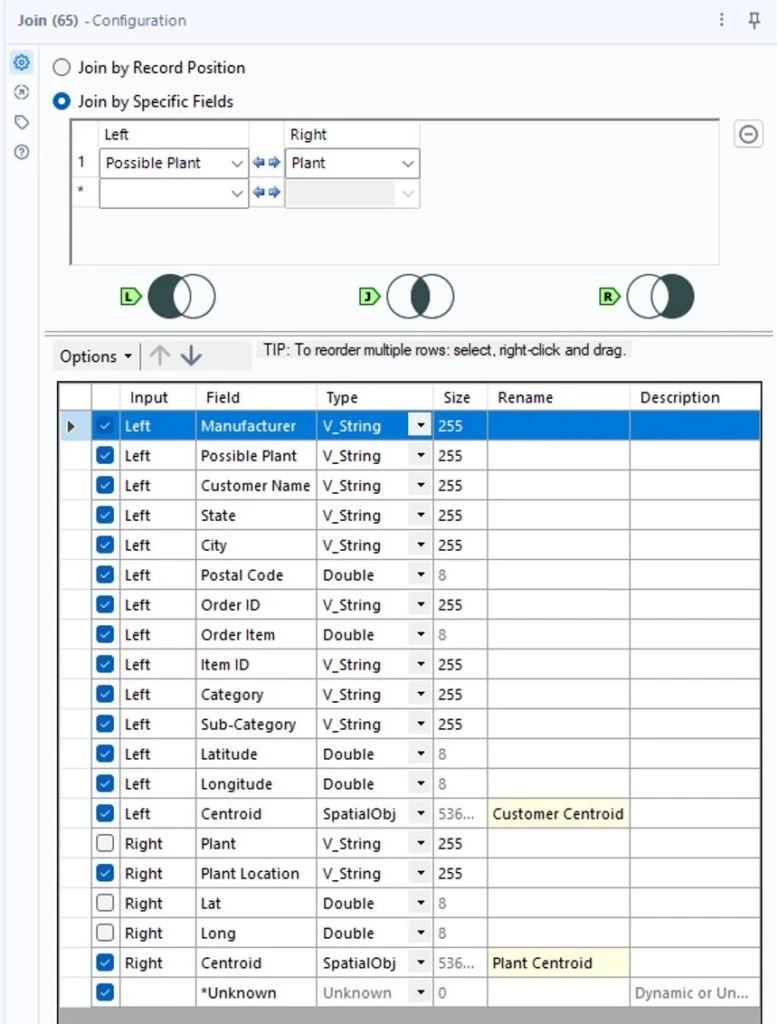Check the Right Lat field checkbox
Image resolution: width=778 pixels, height=1024 pixels.
[x=105, y=904]
